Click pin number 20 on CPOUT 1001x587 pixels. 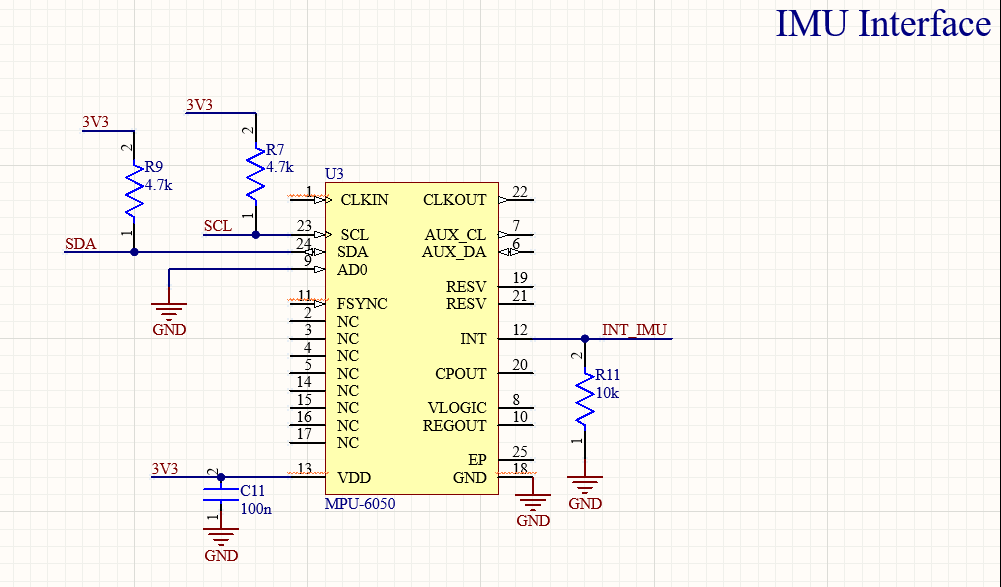click(x=520, y=365)
